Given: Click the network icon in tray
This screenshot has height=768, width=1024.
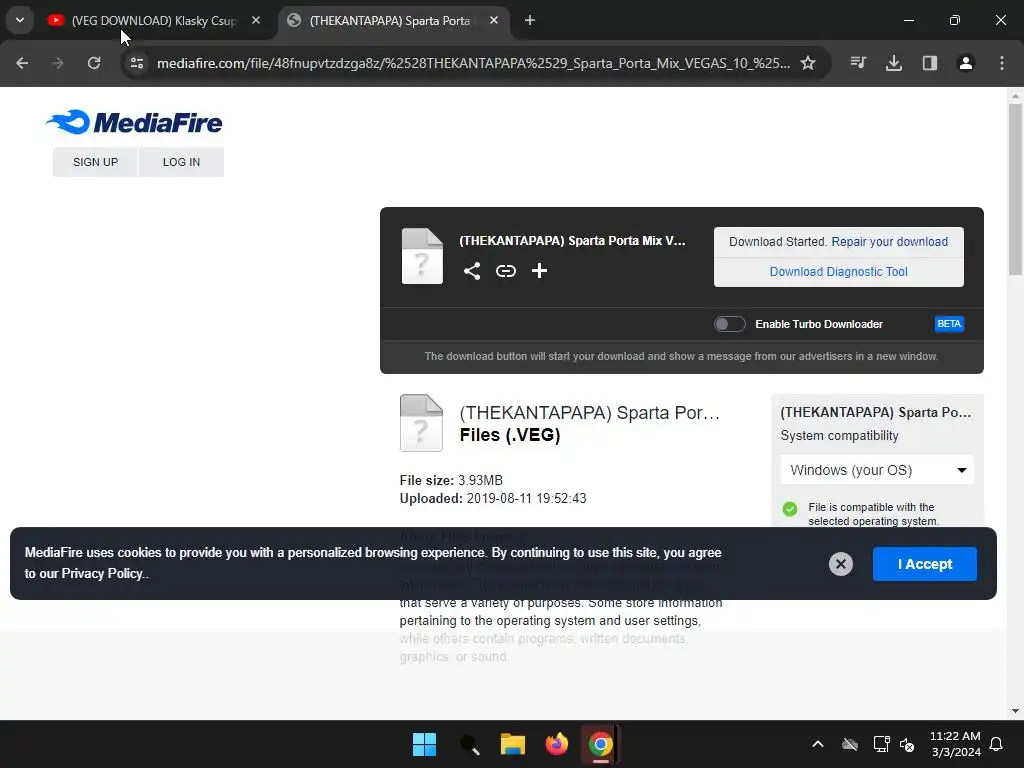Looking at the screenshot, I should (x=881, y=744).
